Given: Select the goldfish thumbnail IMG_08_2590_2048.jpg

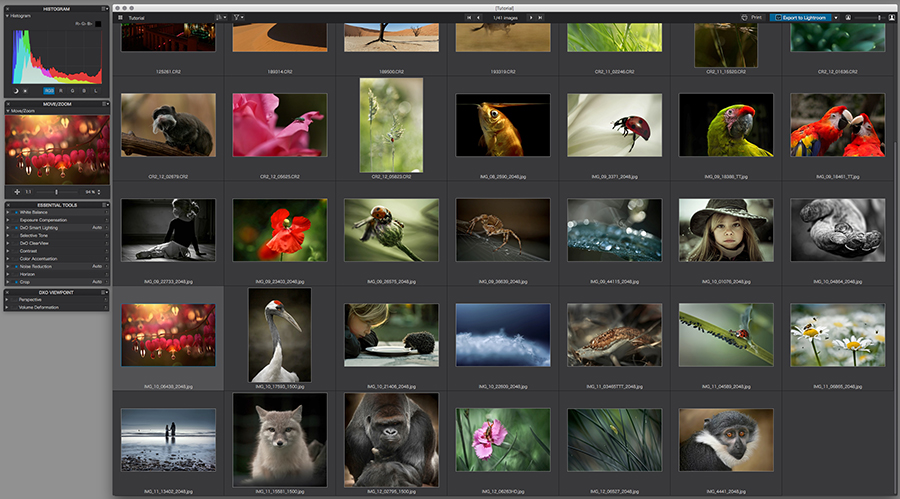Looking at the screenshot, I should [x=503, y=125].
